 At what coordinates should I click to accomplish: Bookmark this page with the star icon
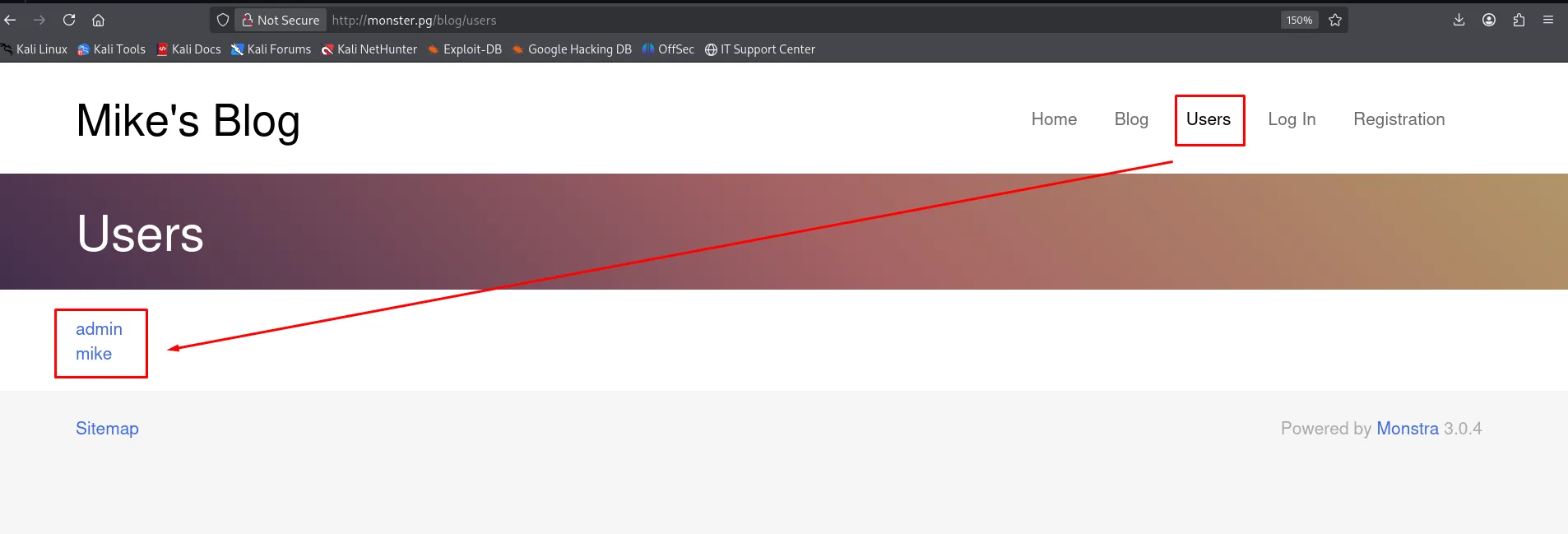point(1335,20)
